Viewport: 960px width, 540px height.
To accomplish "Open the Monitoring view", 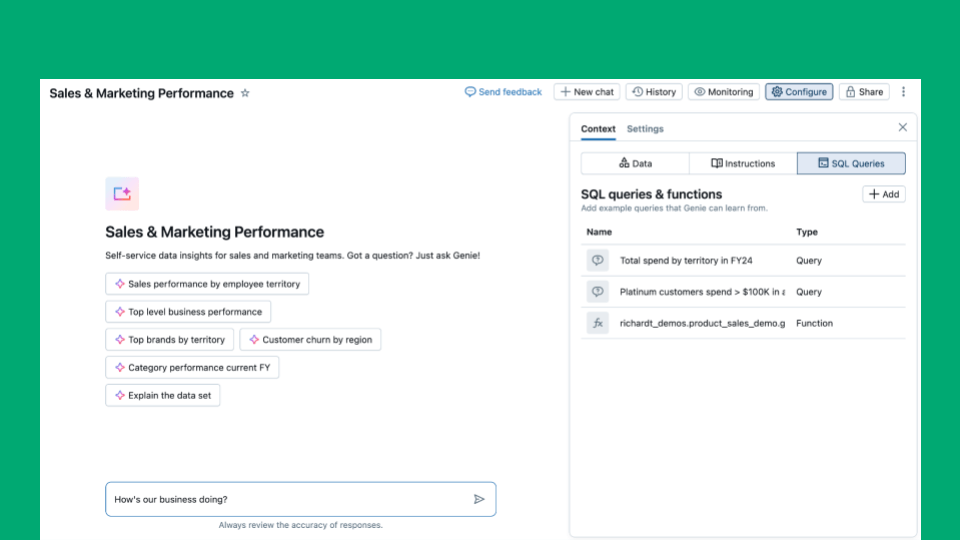I will [723, 92].
